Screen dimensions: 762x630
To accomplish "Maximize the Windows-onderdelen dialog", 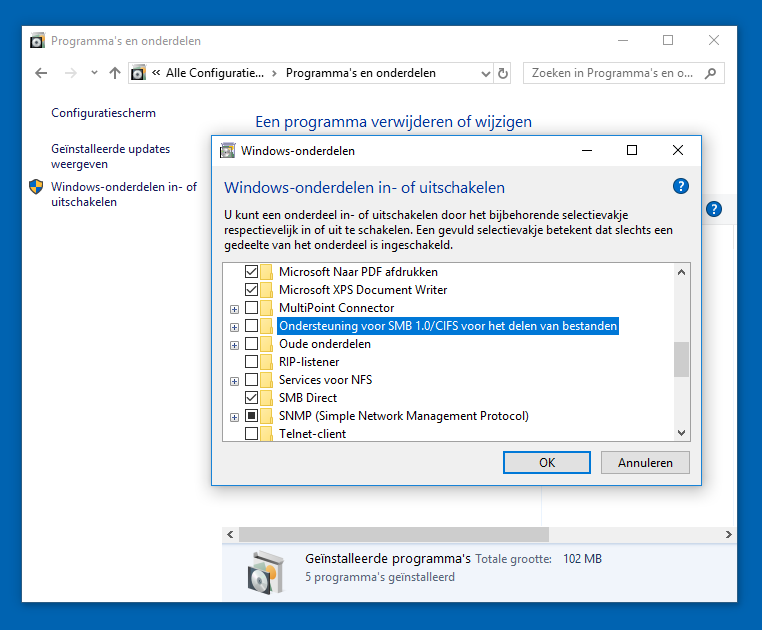I will tap(632, 150).
